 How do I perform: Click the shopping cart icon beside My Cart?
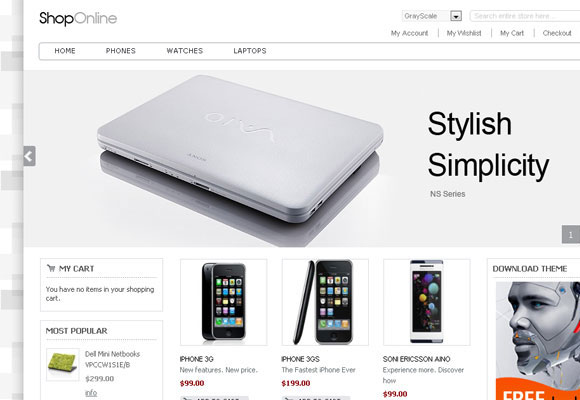pos(51,268)
